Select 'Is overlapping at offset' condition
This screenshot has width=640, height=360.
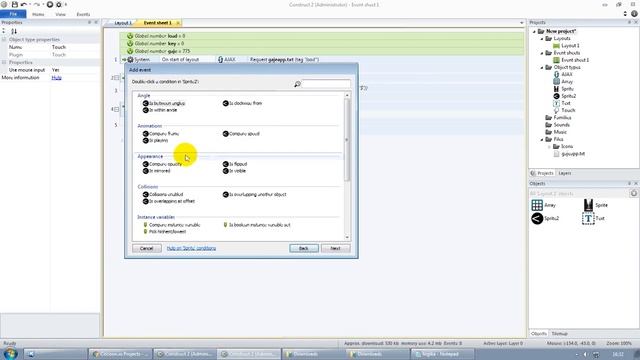tap(169, 201)
